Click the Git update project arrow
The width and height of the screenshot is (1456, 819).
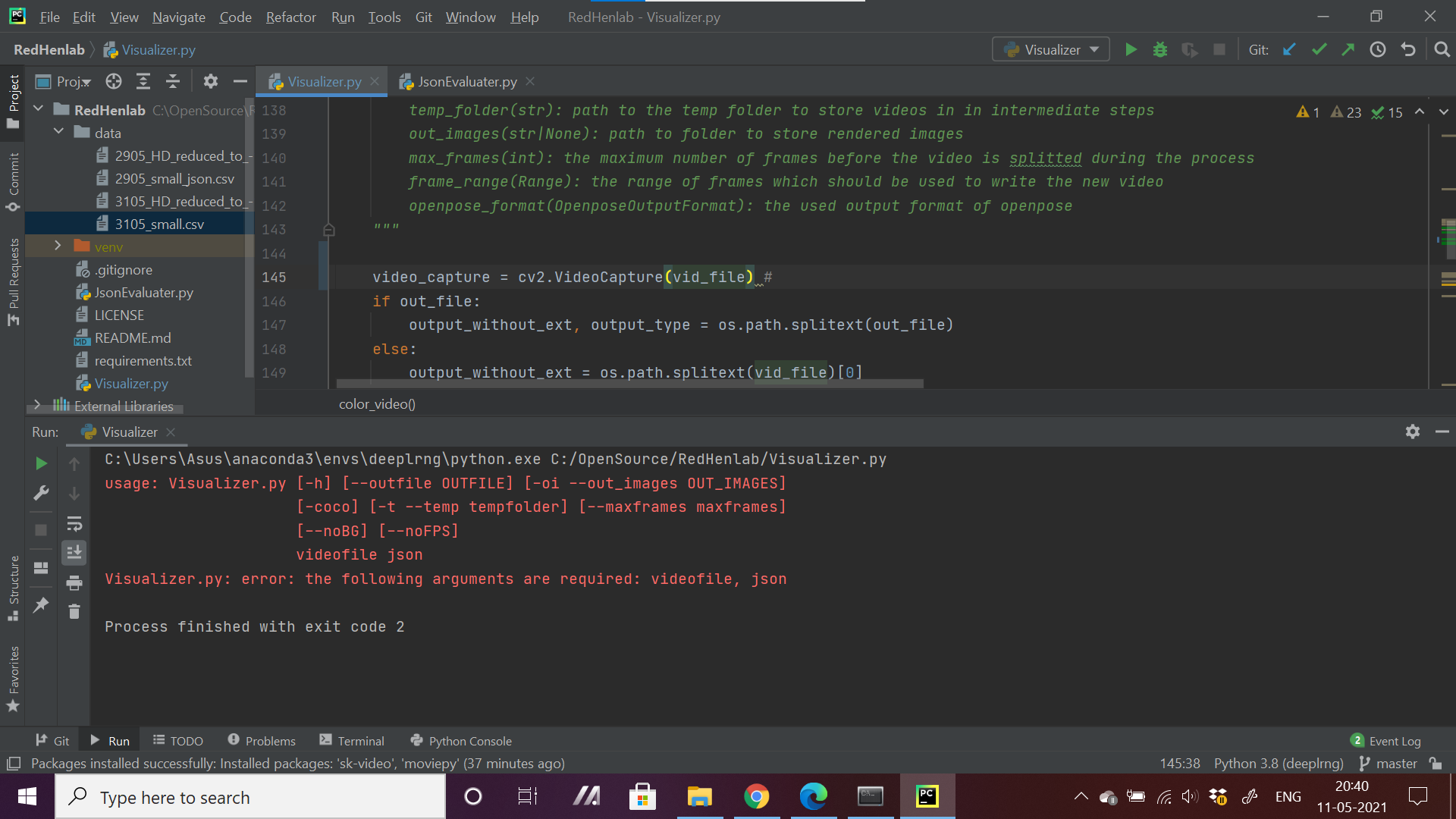[x=1289, y=50]
